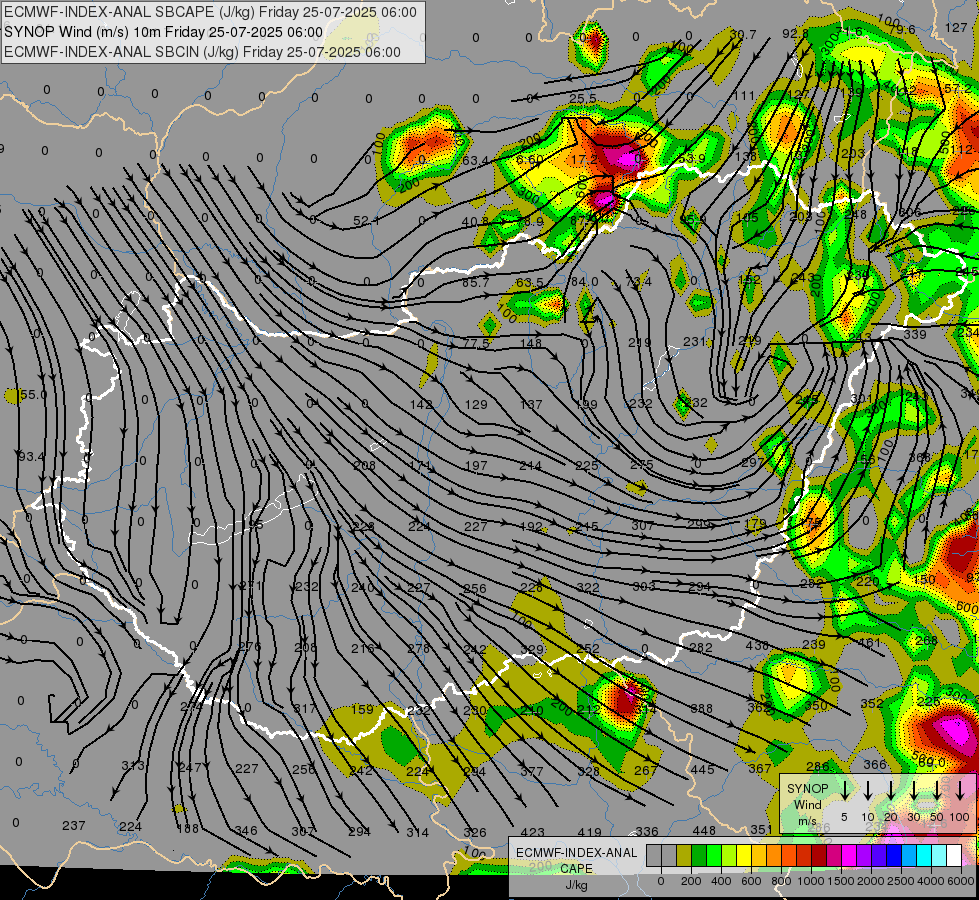Select the white swatch in CAPE legend
The image size is (979, 900).
pyautogui.click(x=953, y=856)
